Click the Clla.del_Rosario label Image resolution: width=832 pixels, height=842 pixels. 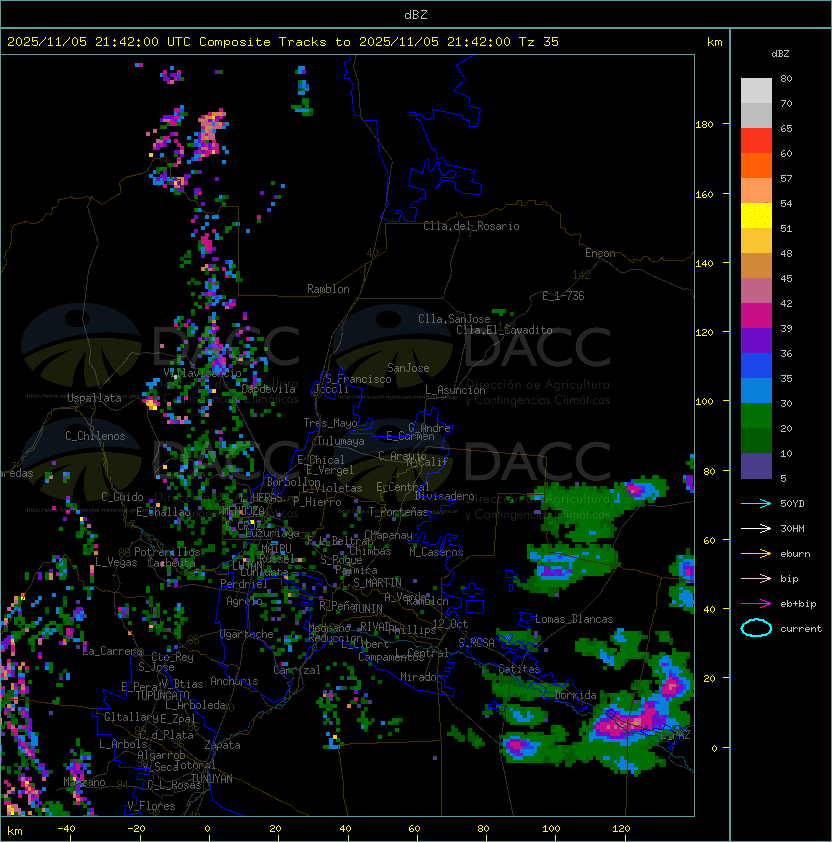pyautogui.click(x=471, y=226)
